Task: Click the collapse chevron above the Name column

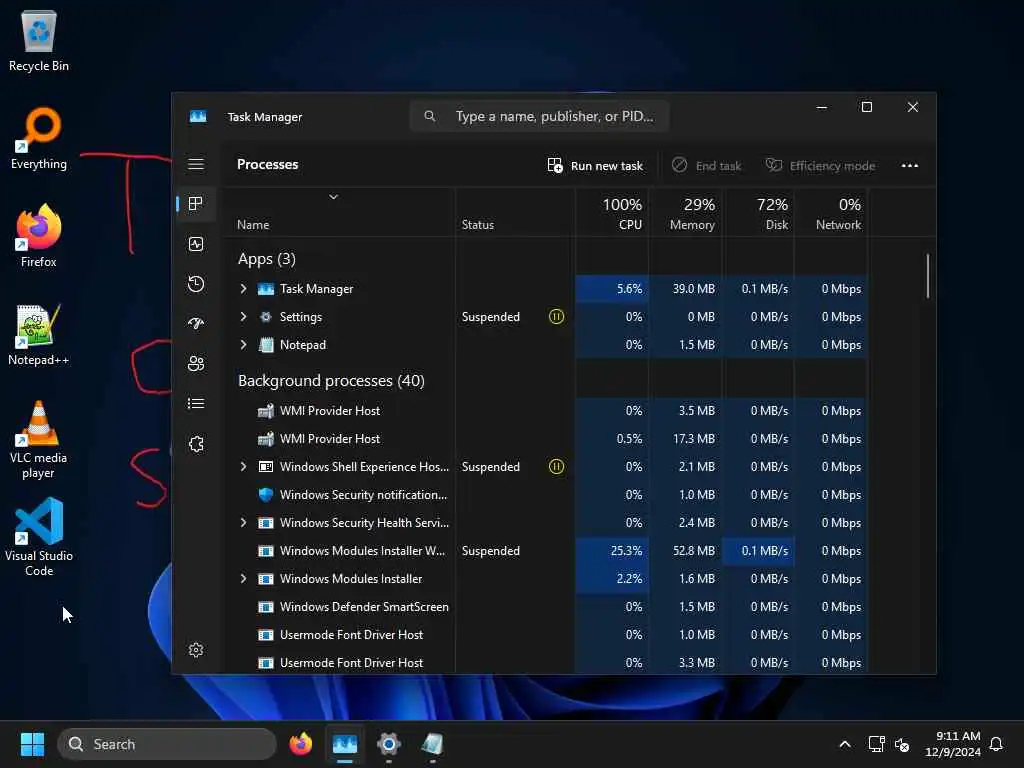Action: click(334, 197)
